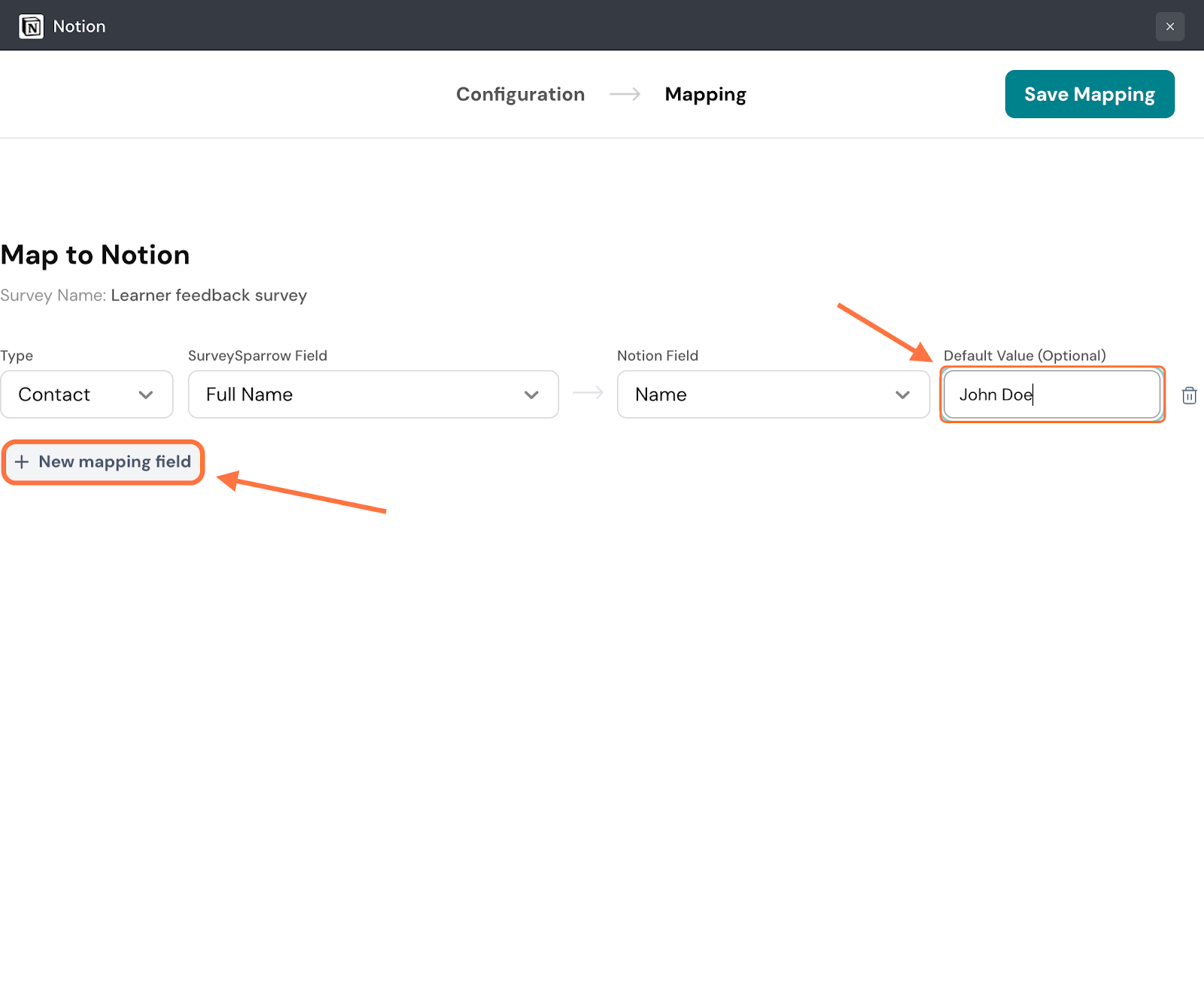This screenshot has width=1204, height=996.
Task: Click the arrow between Configuration and Mapping
Action: click(625, 94)
